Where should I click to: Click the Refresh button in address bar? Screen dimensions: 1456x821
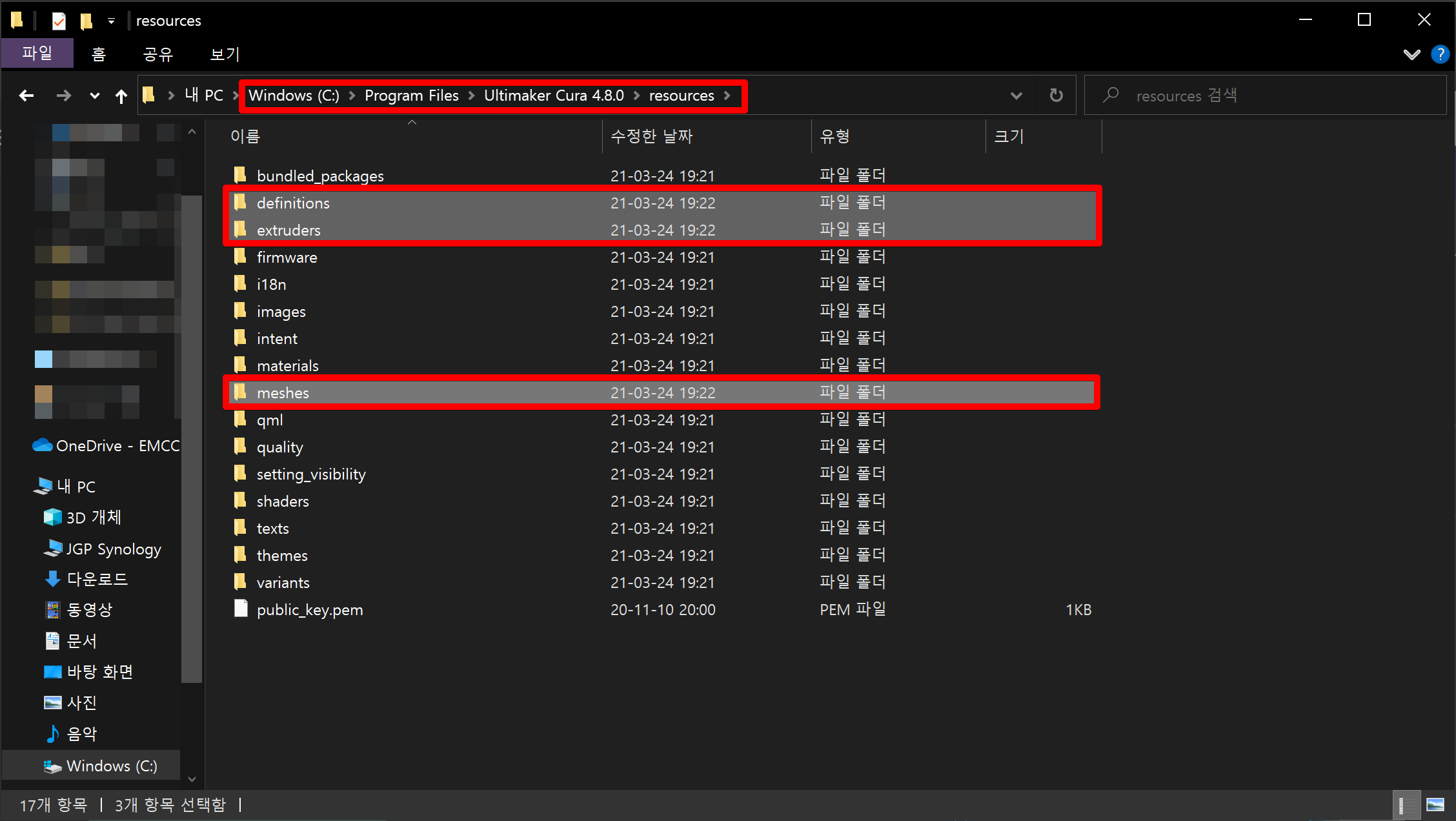[x=1056, y=96]
